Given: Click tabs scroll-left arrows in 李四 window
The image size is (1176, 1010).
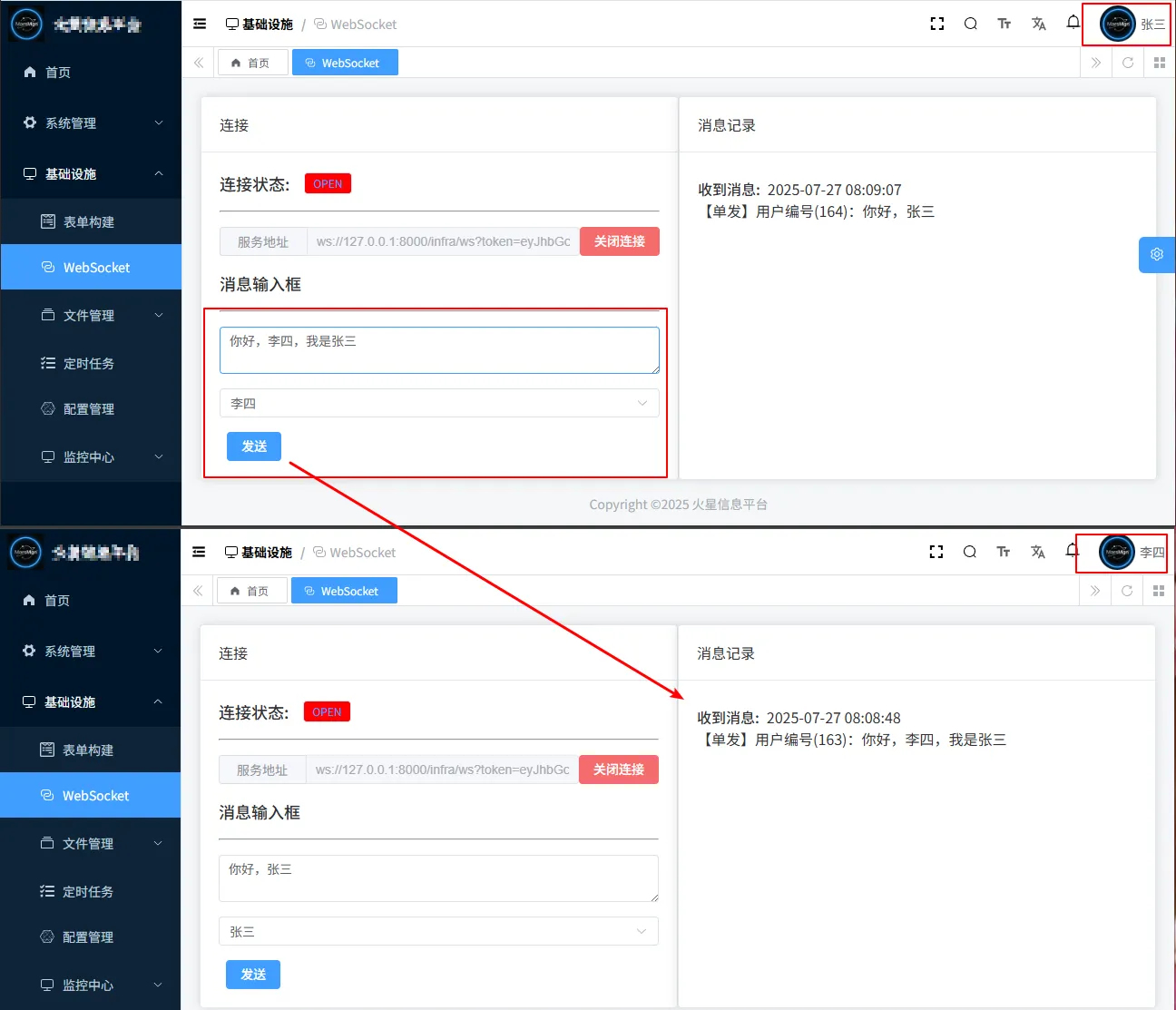Looking at the screenshot, I should (198, 591).
